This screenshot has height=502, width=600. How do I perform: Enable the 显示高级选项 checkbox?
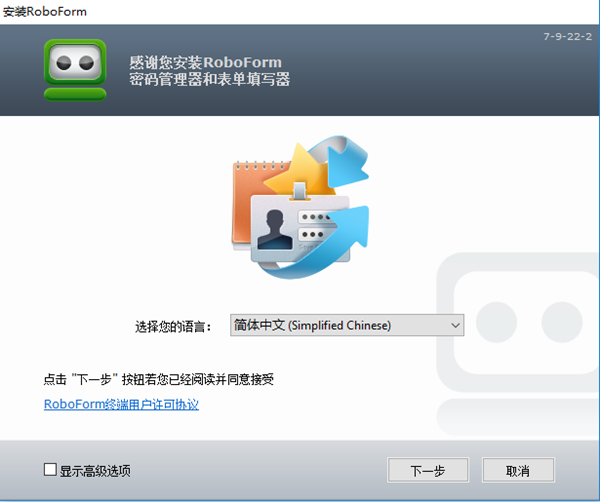tap(50, 470)
